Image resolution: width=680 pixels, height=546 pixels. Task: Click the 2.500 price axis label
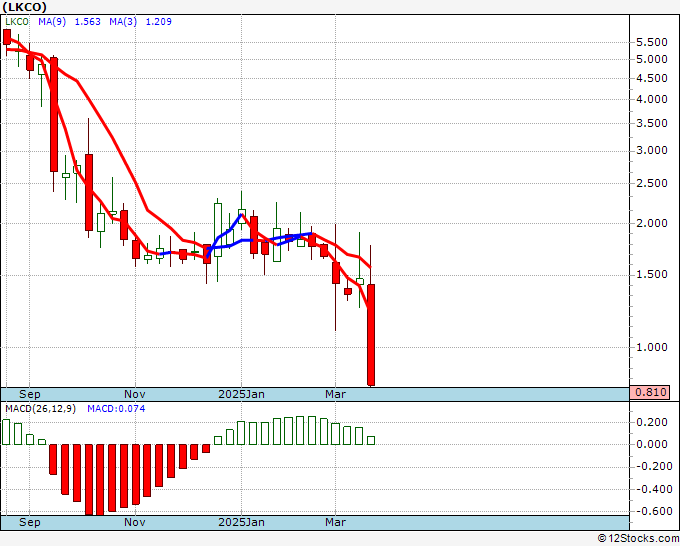point(651,183)
